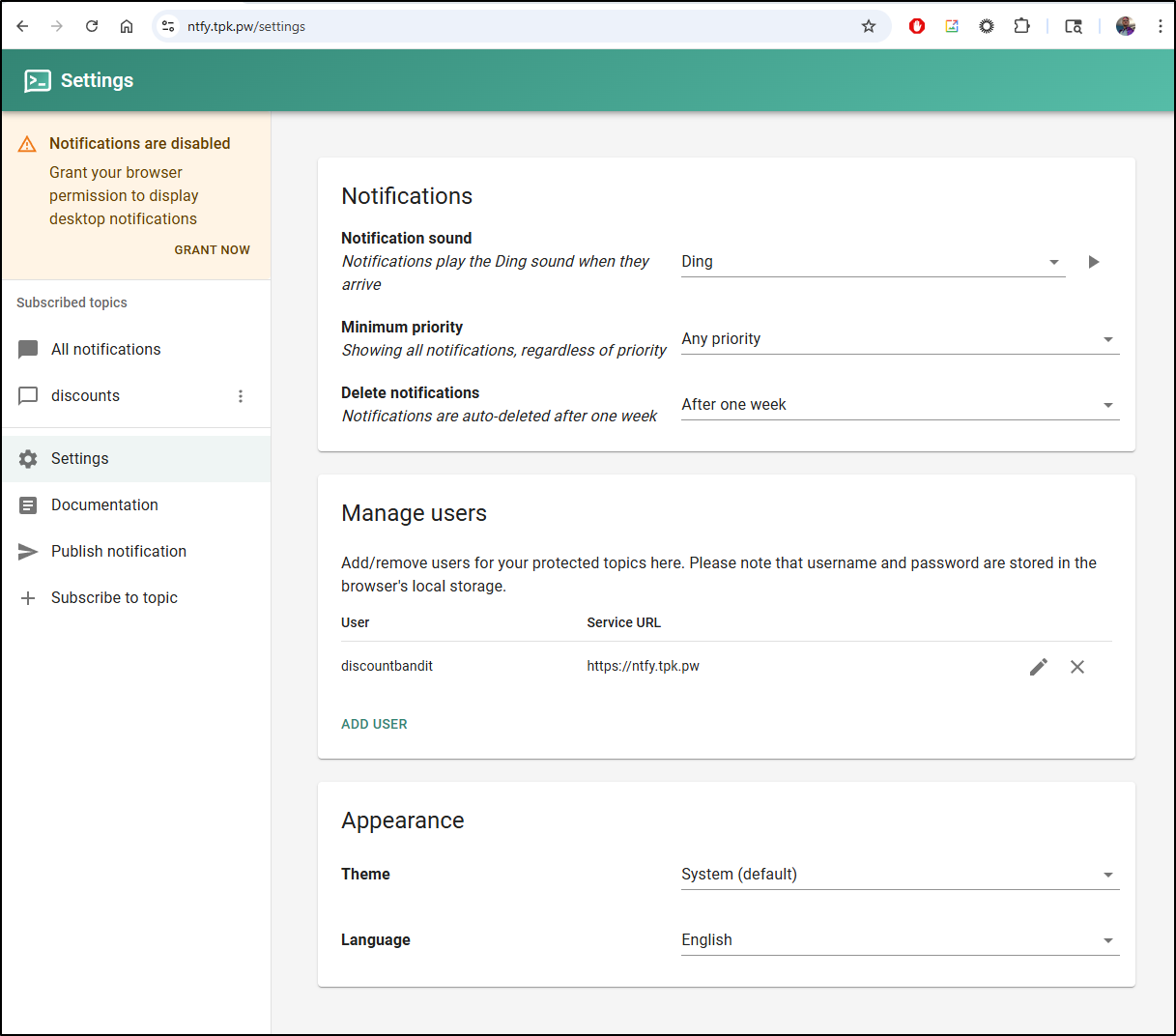Play the Ding notification sound preview
Screen dimensions: 1176x1036
[x=1093, y=262]
